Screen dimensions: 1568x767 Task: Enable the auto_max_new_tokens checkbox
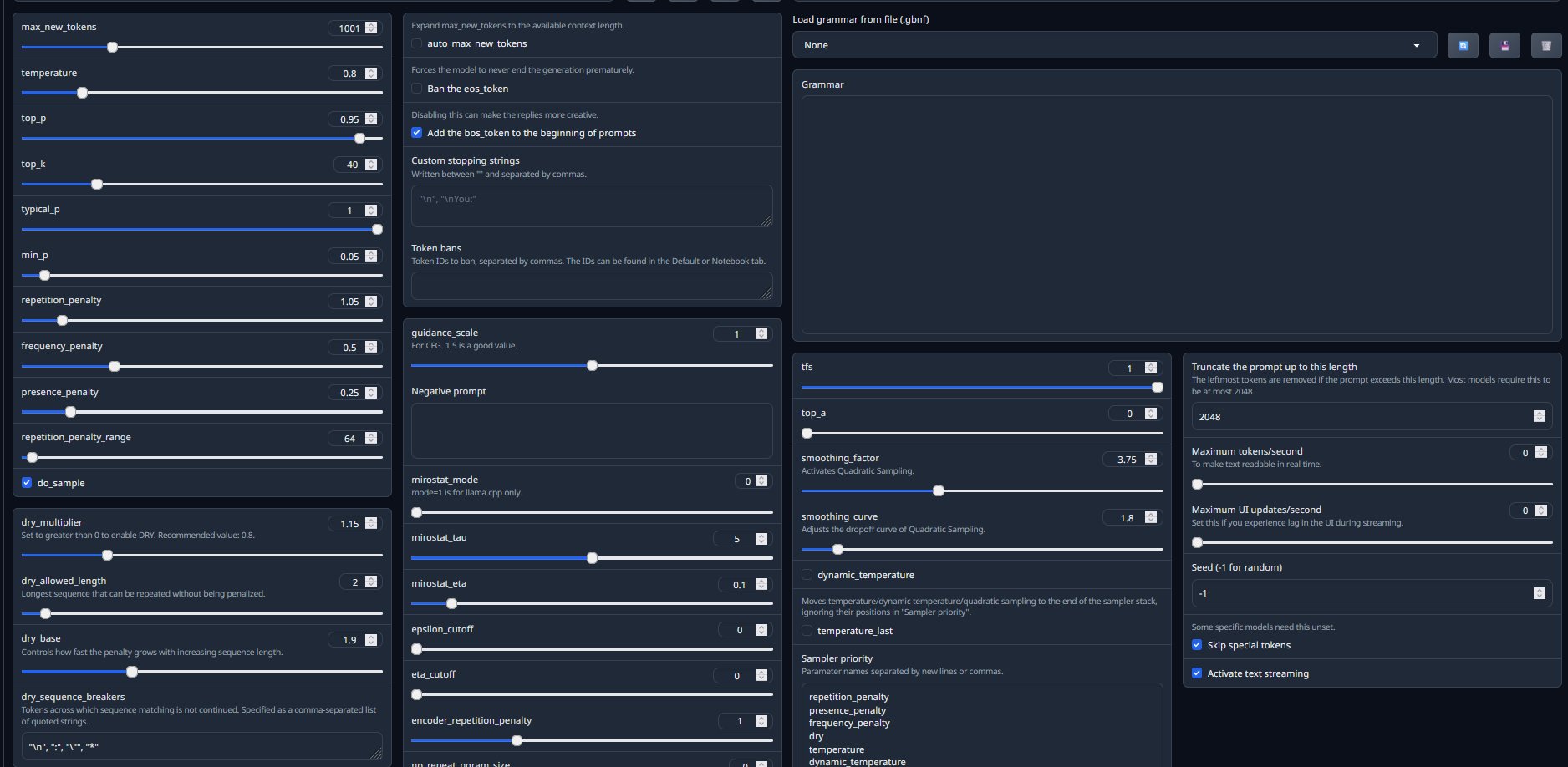(x=417, y=43)
